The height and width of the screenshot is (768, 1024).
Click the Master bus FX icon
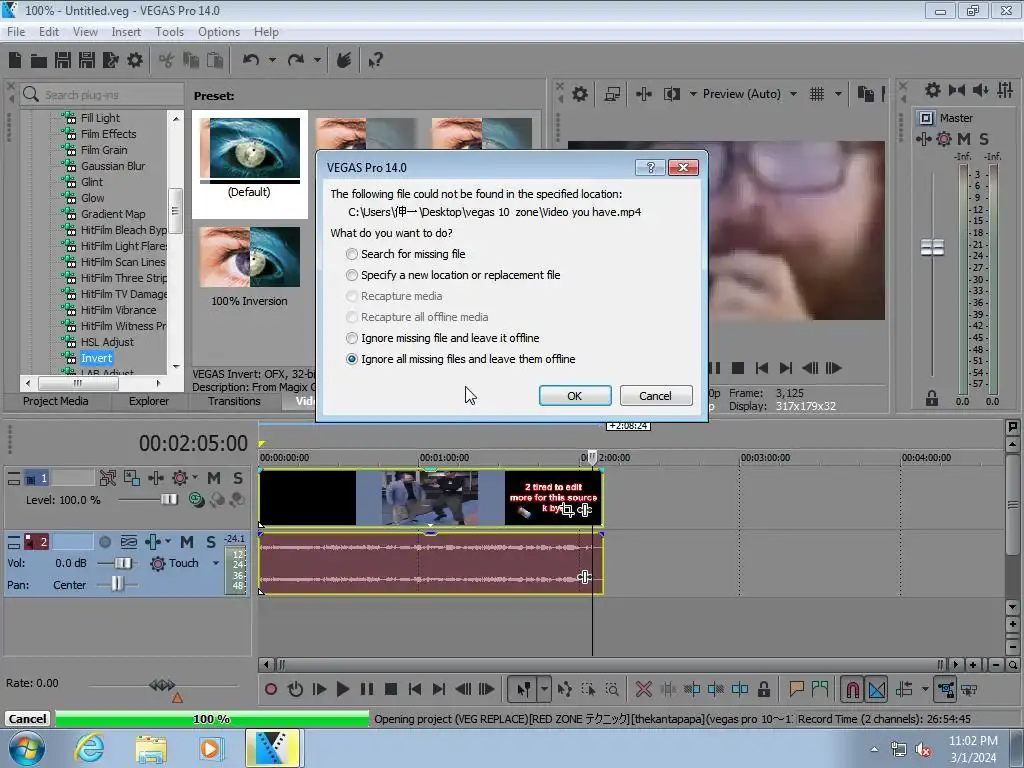click(x=923, y=138)
